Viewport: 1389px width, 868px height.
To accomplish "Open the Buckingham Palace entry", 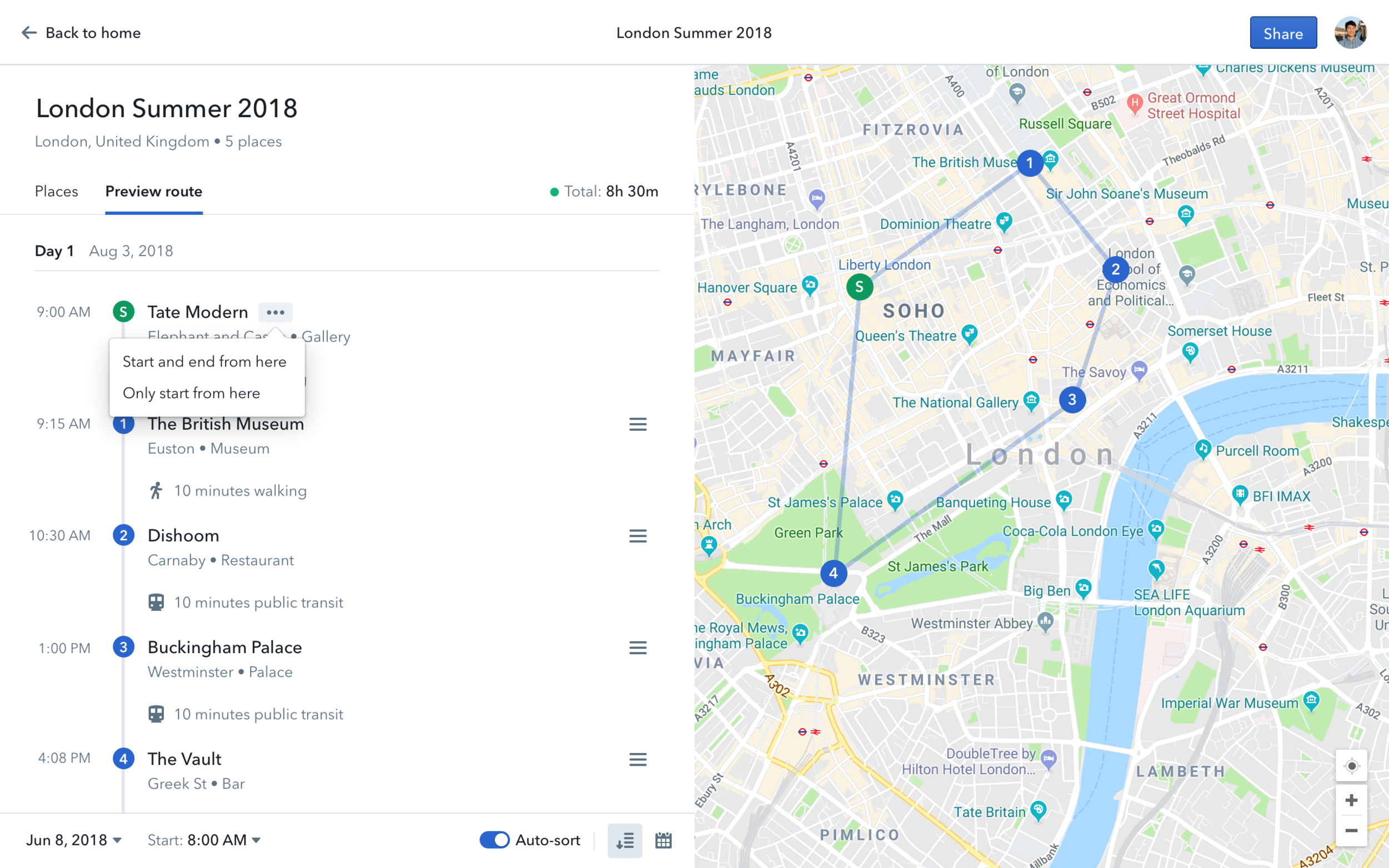I will [x=225, y=648].
